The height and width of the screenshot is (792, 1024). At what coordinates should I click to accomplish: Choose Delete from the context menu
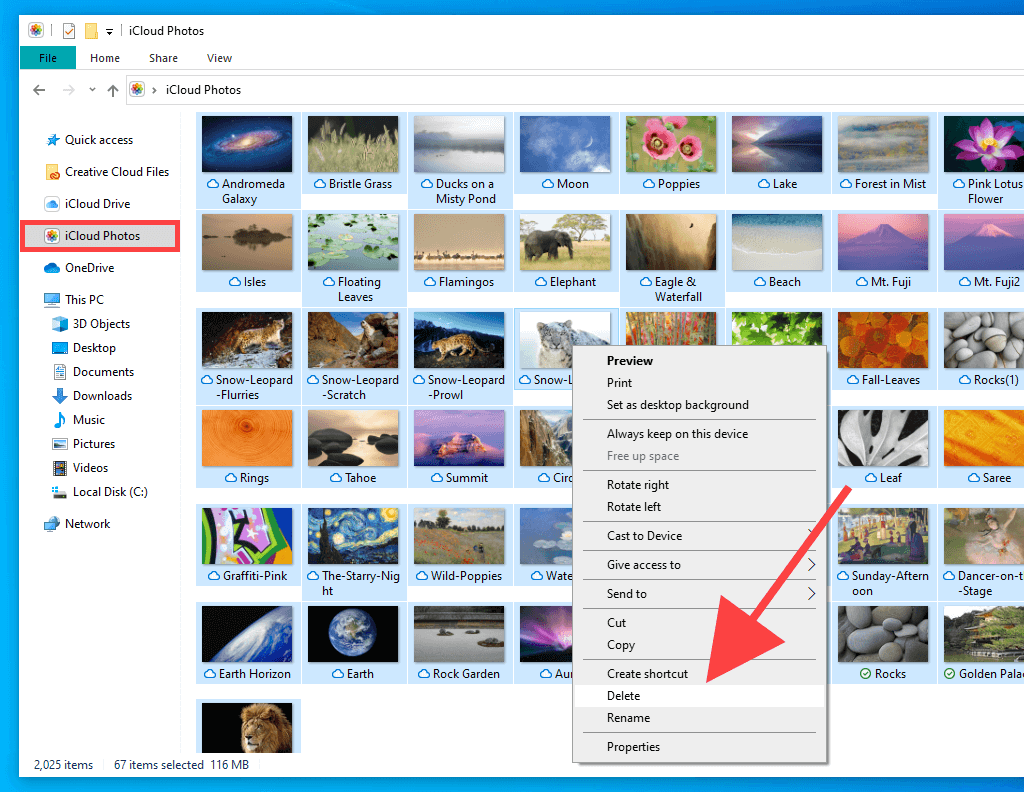coord(623,696)
